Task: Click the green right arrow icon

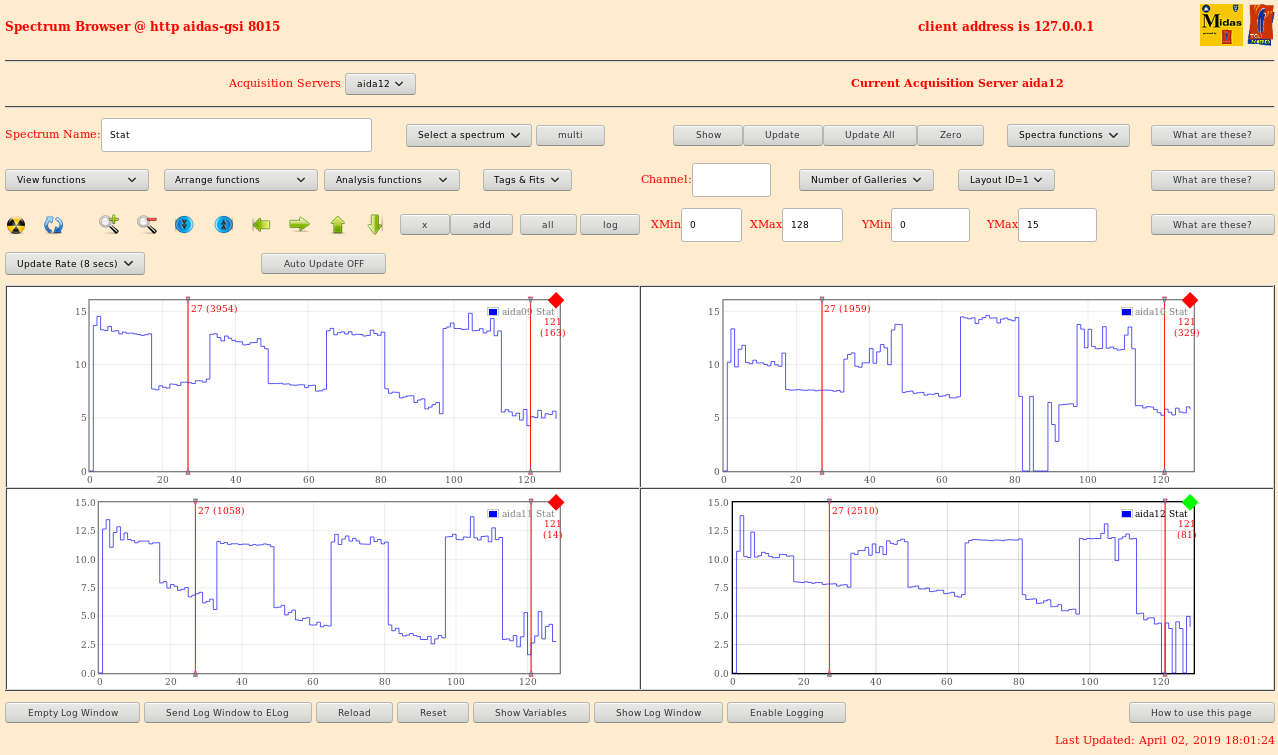Action: 299,225
